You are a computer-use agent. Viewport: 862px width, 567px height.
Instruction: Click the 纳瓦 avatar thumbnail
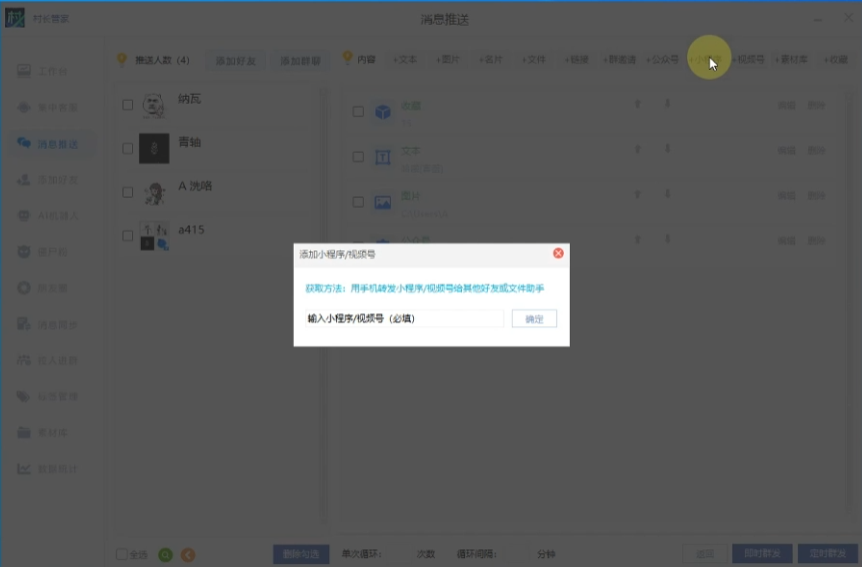pyautogui.click(x=154, y=104)
